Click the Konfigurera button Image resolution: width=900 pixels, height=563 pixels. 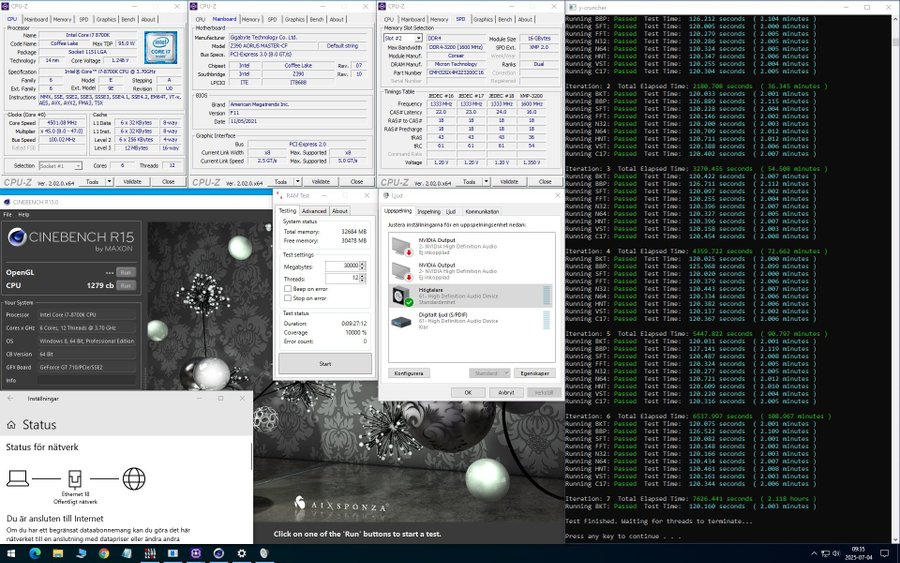coord(408,373)
